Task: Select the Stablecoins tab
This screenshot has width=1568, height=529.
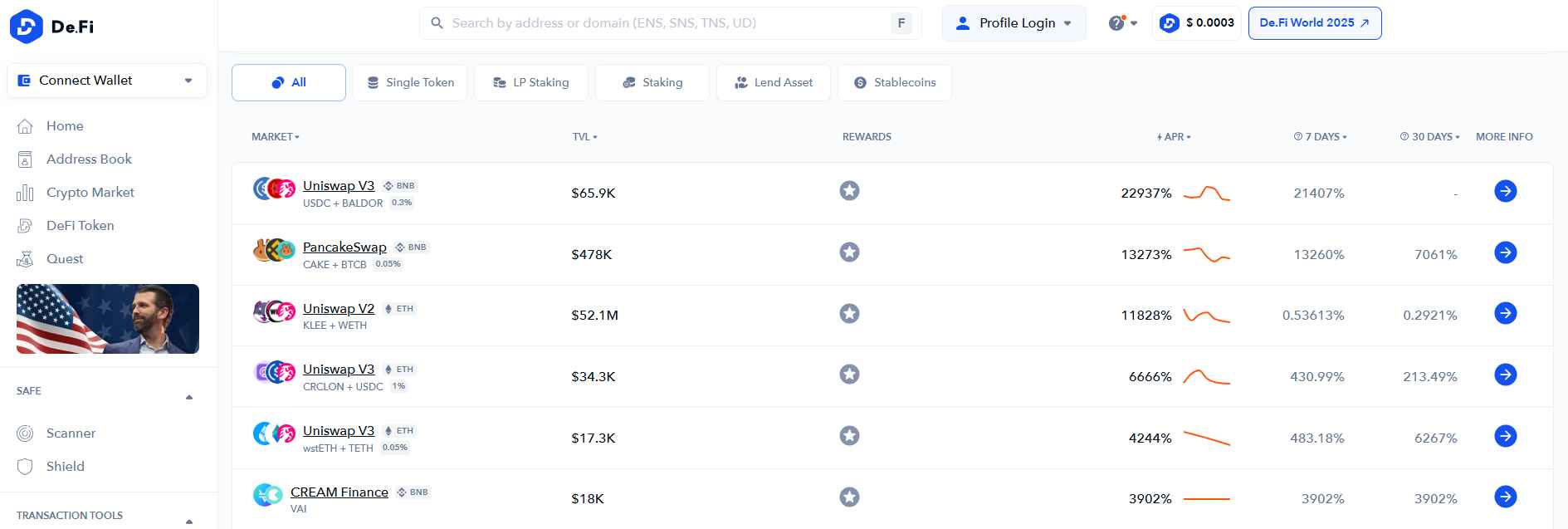Action: [895, 82]
